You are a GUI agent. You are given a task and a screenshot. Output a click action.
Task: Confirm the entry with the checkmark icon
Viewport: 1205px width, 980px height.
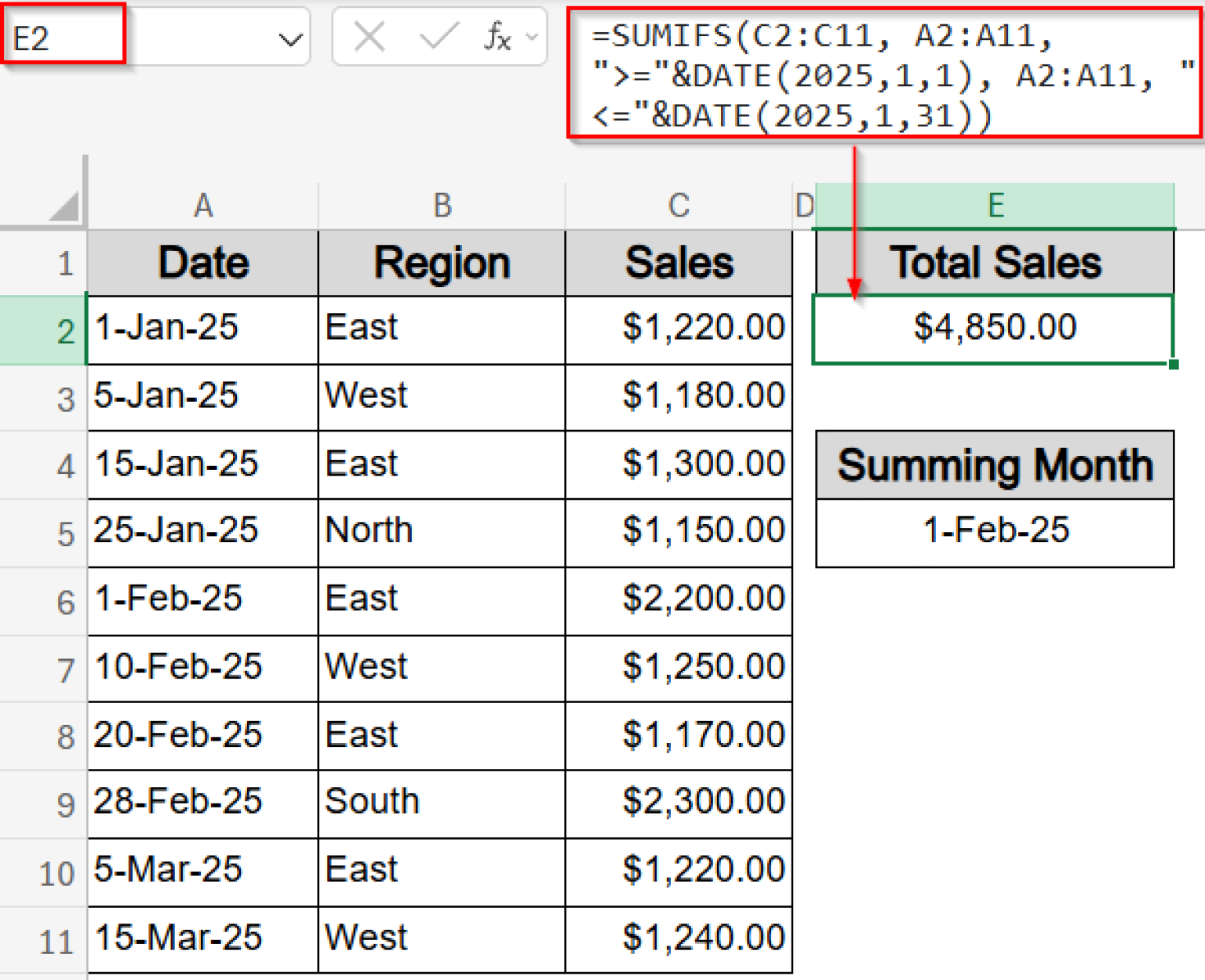click(440, 35)
